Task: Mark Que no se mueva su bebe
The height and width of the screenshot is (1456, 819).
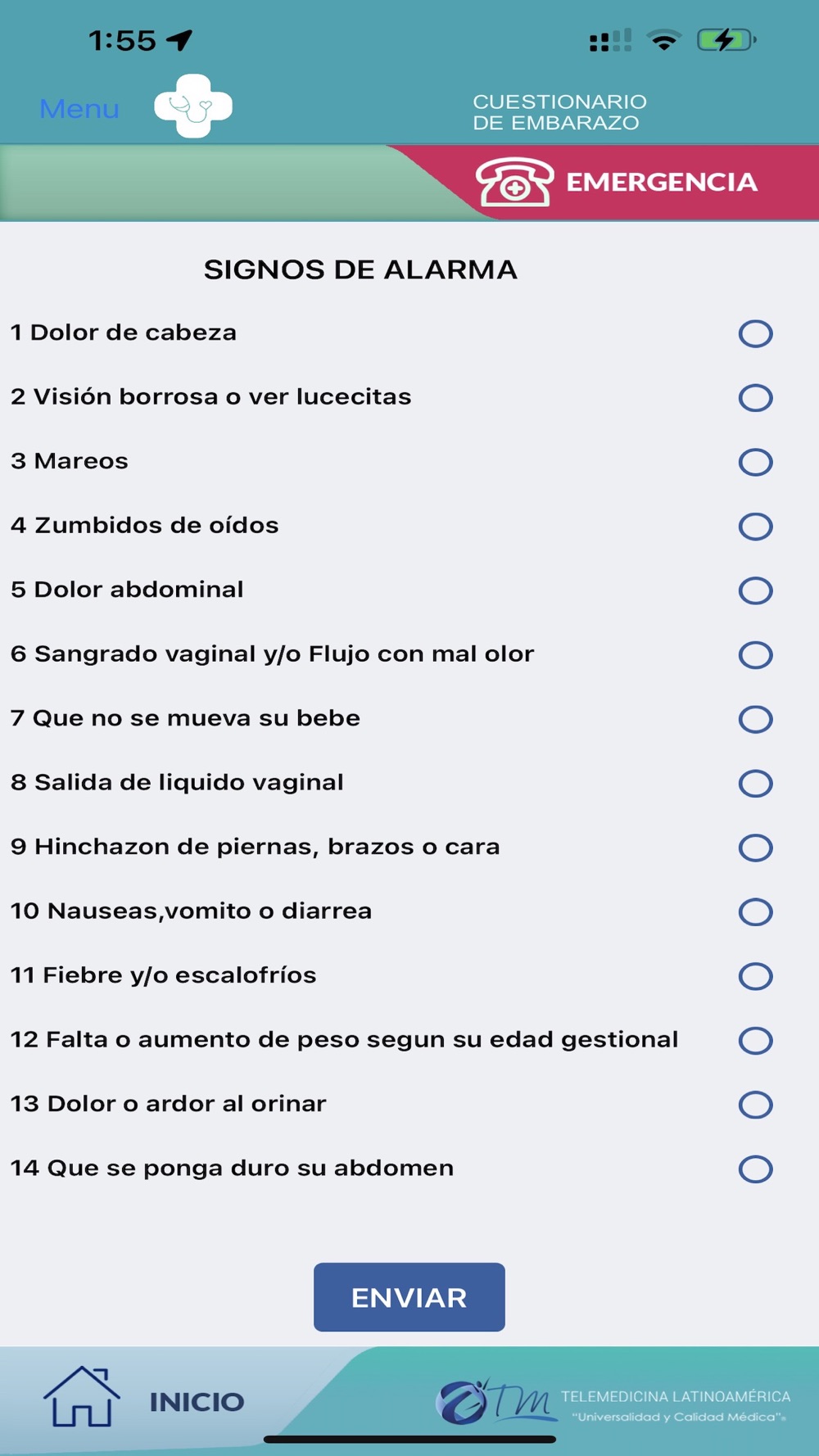Action: point(755,719)
